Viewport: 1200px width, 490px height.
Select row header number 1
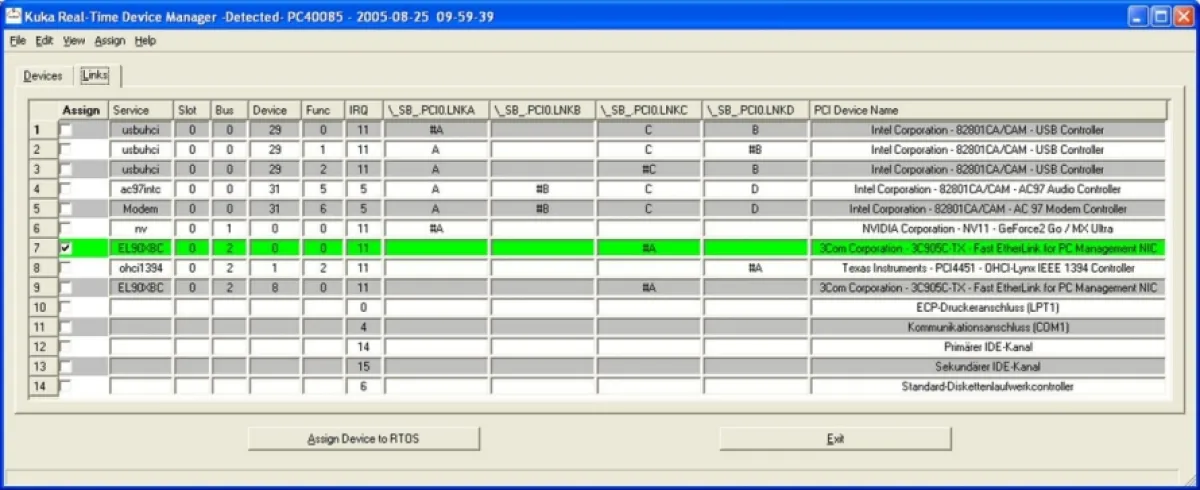click(x=43, y=130)
